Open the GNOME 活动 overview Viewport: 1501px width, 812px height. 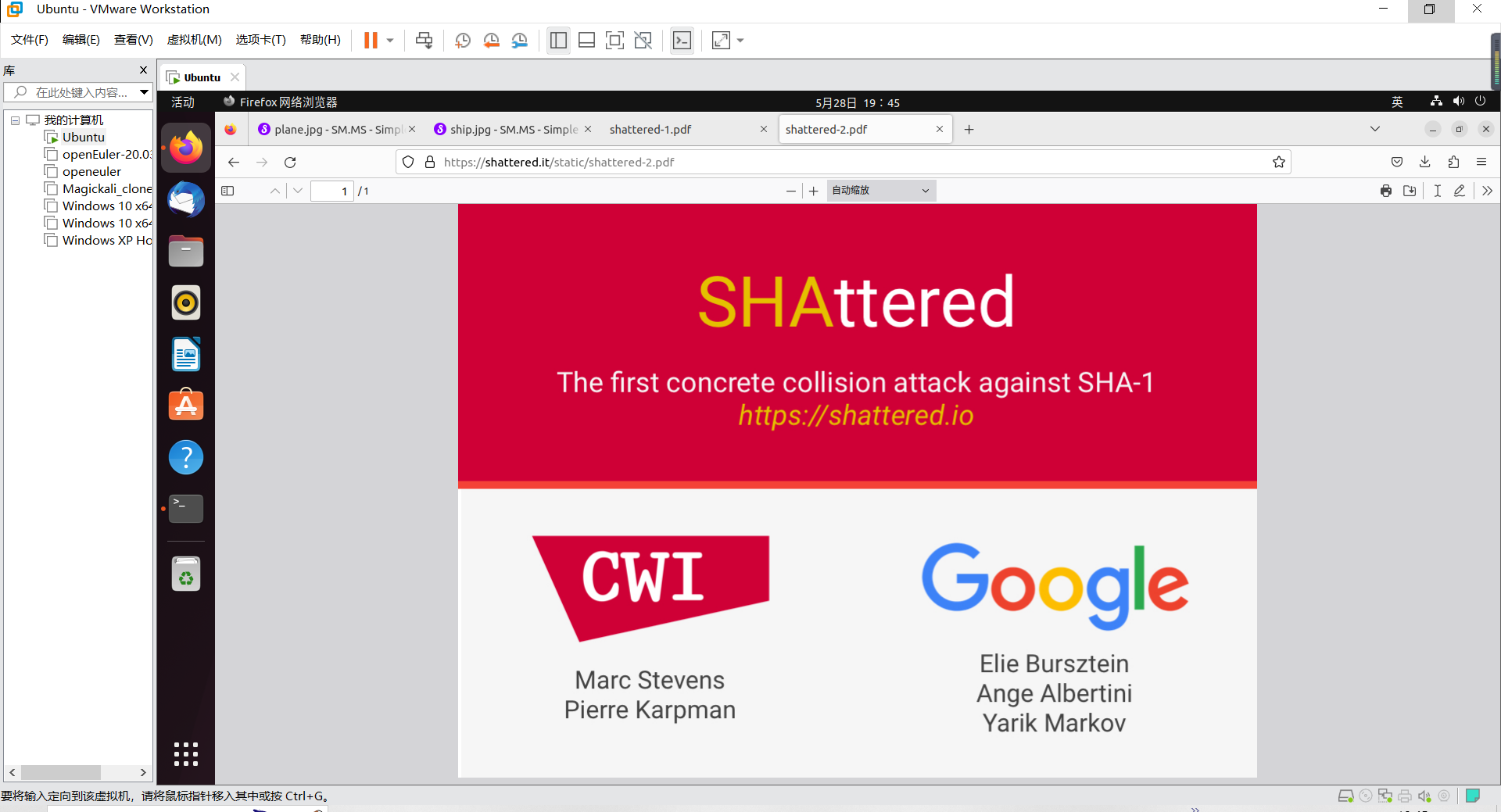click(x=183, y=102)
